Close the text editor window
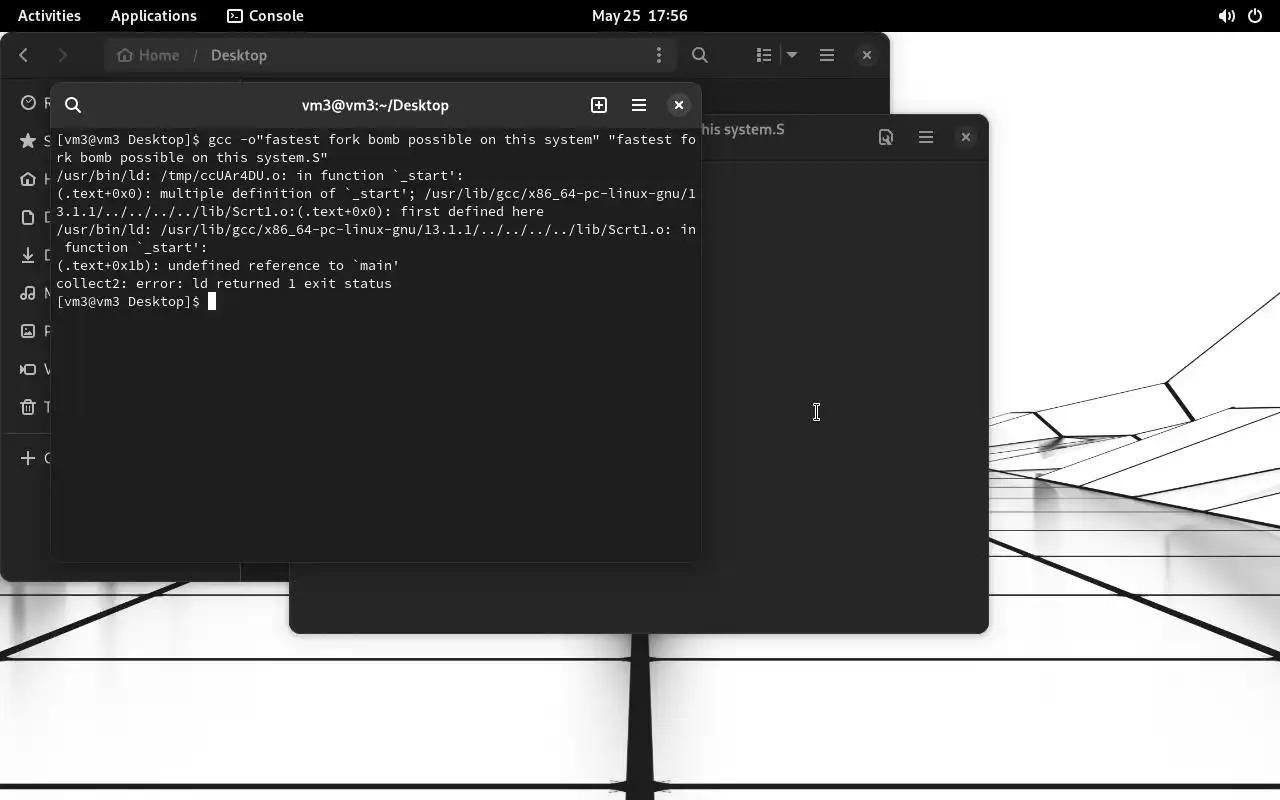 966,137
